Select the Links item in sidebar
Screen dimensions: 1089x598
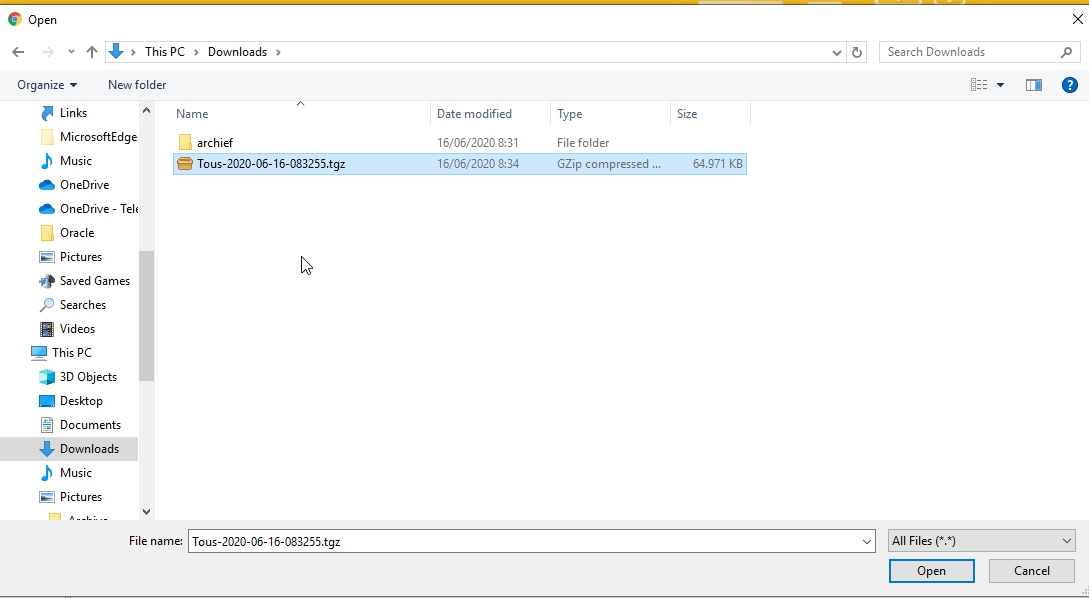(74, 113)
